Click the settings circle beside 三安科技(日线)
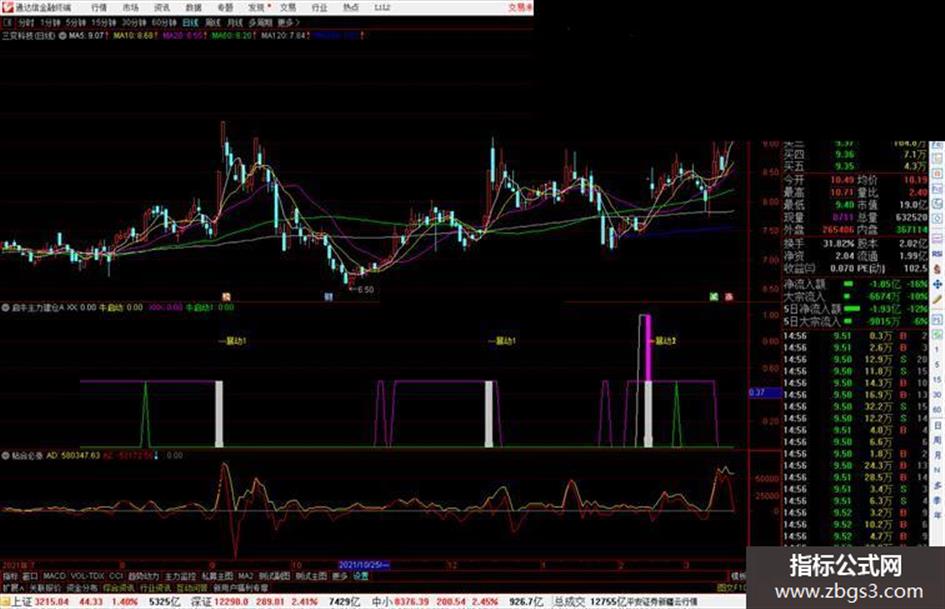Image resolution: width=945 pixels, height=609 pixels. tap(61, 36)
